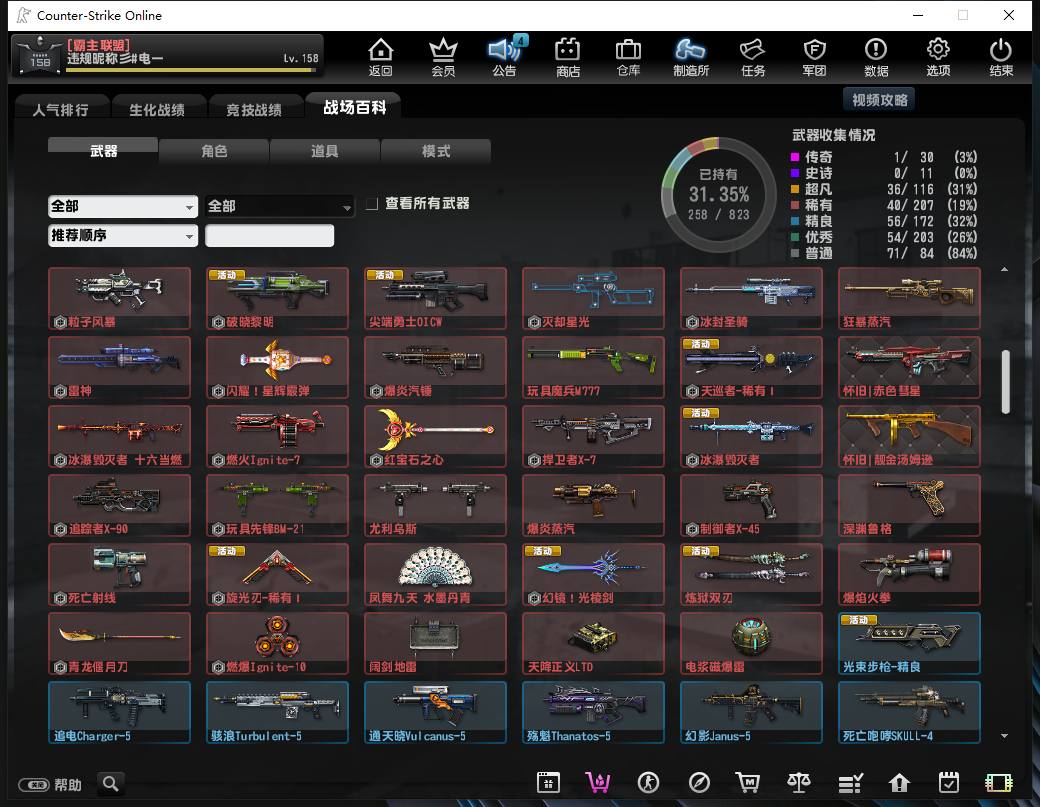Open 选项 settings gear icon
1040x807 pixels.
[x=938, y=56]
